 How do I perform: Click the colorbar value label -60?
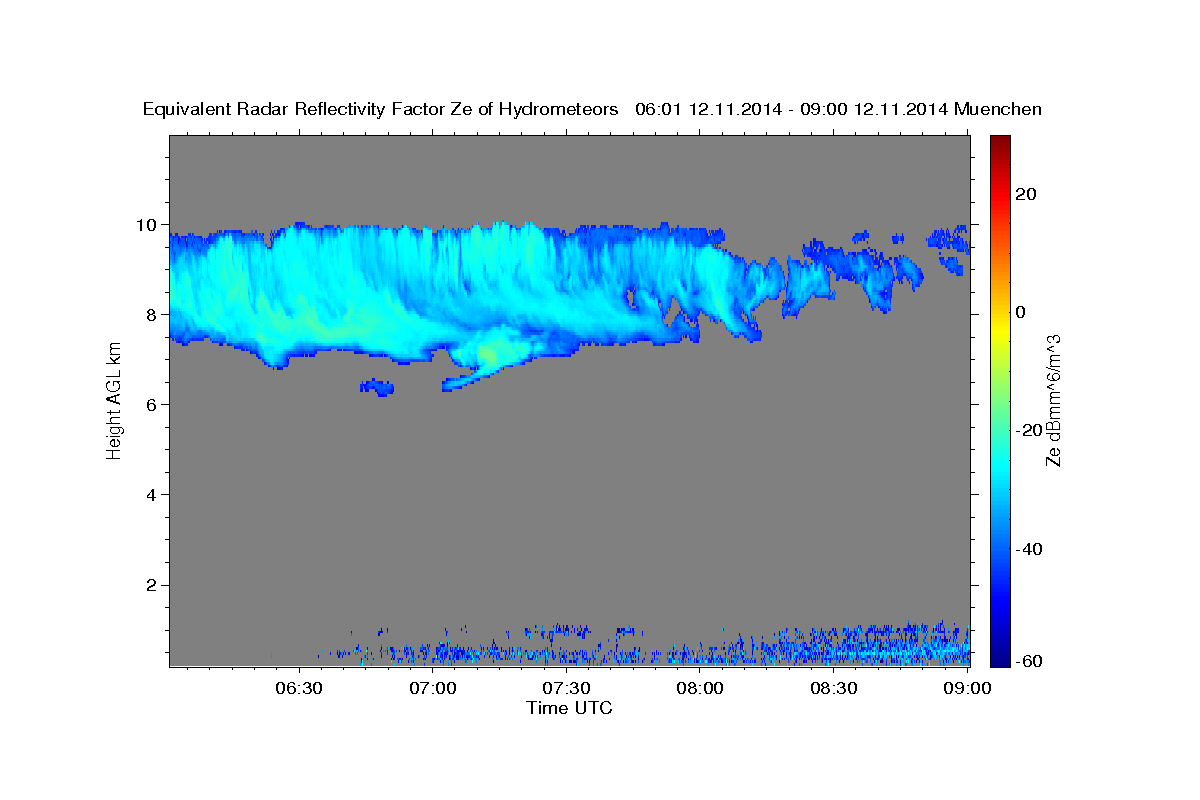[1029, 661]
